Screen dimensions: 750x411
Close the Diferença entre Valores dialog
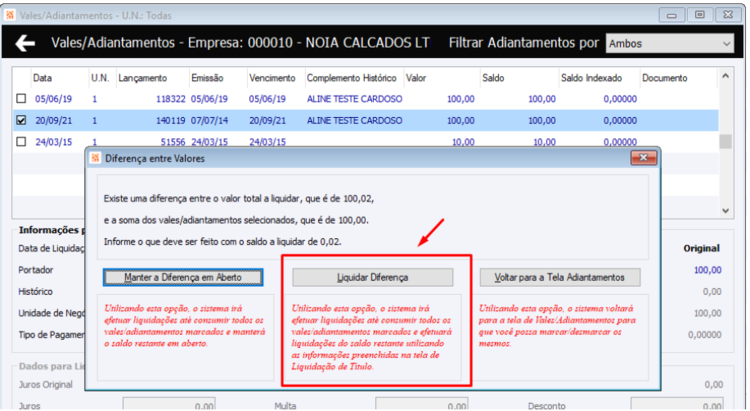643,158
